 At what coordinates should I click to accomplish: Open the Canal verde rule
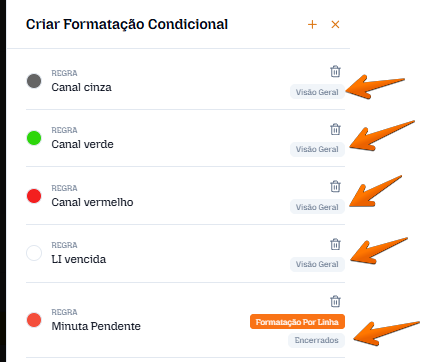(82, 144)
